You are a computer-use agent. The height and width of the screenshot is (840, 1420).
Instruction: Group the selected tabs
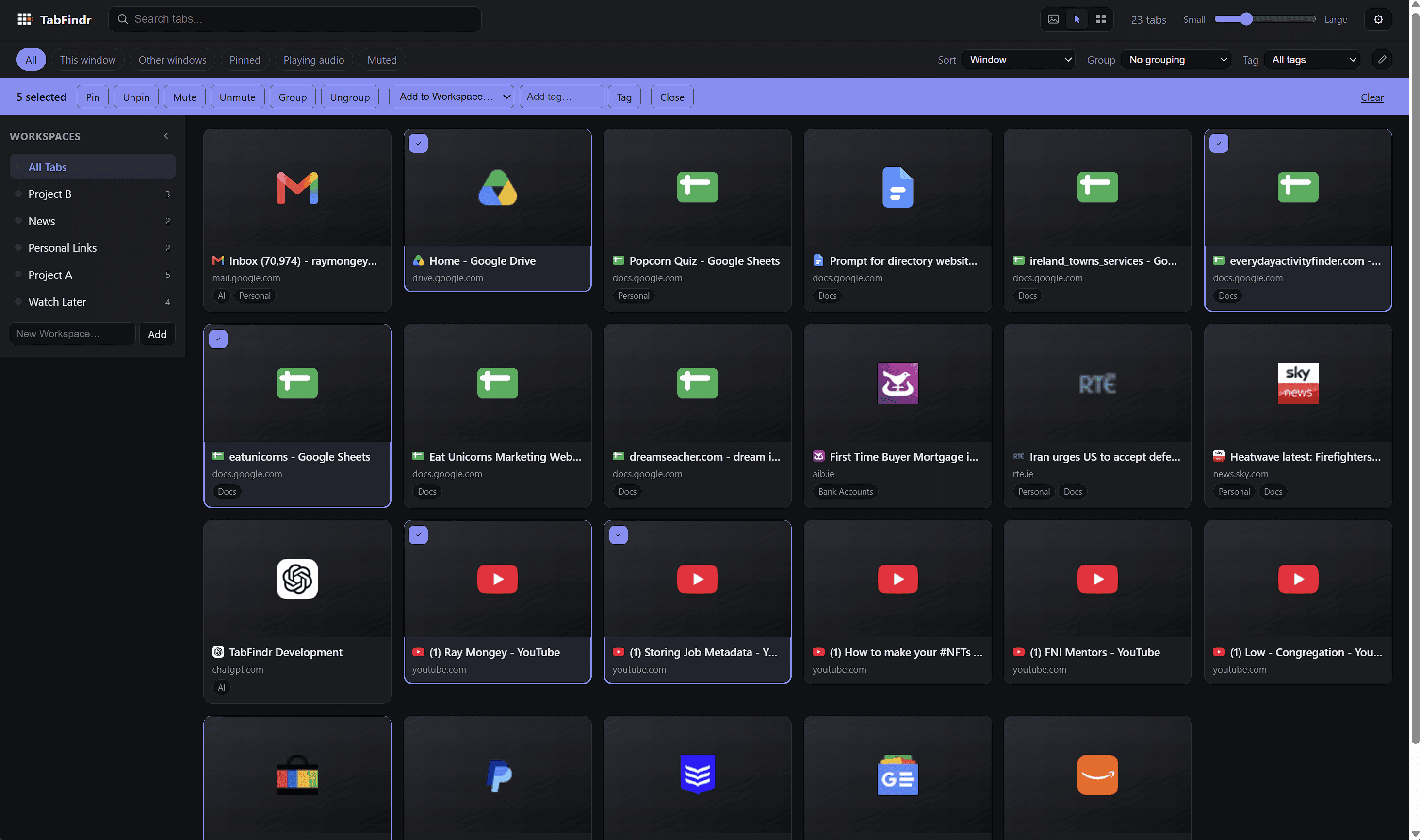point(292,97)
